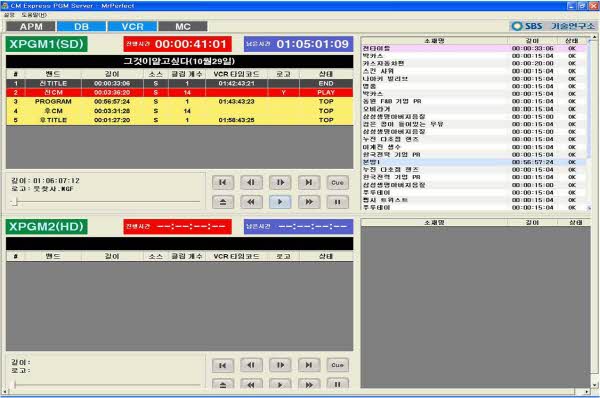
Task: Step one frame forward in XPGM1
Action: click(x=280, y=183)
